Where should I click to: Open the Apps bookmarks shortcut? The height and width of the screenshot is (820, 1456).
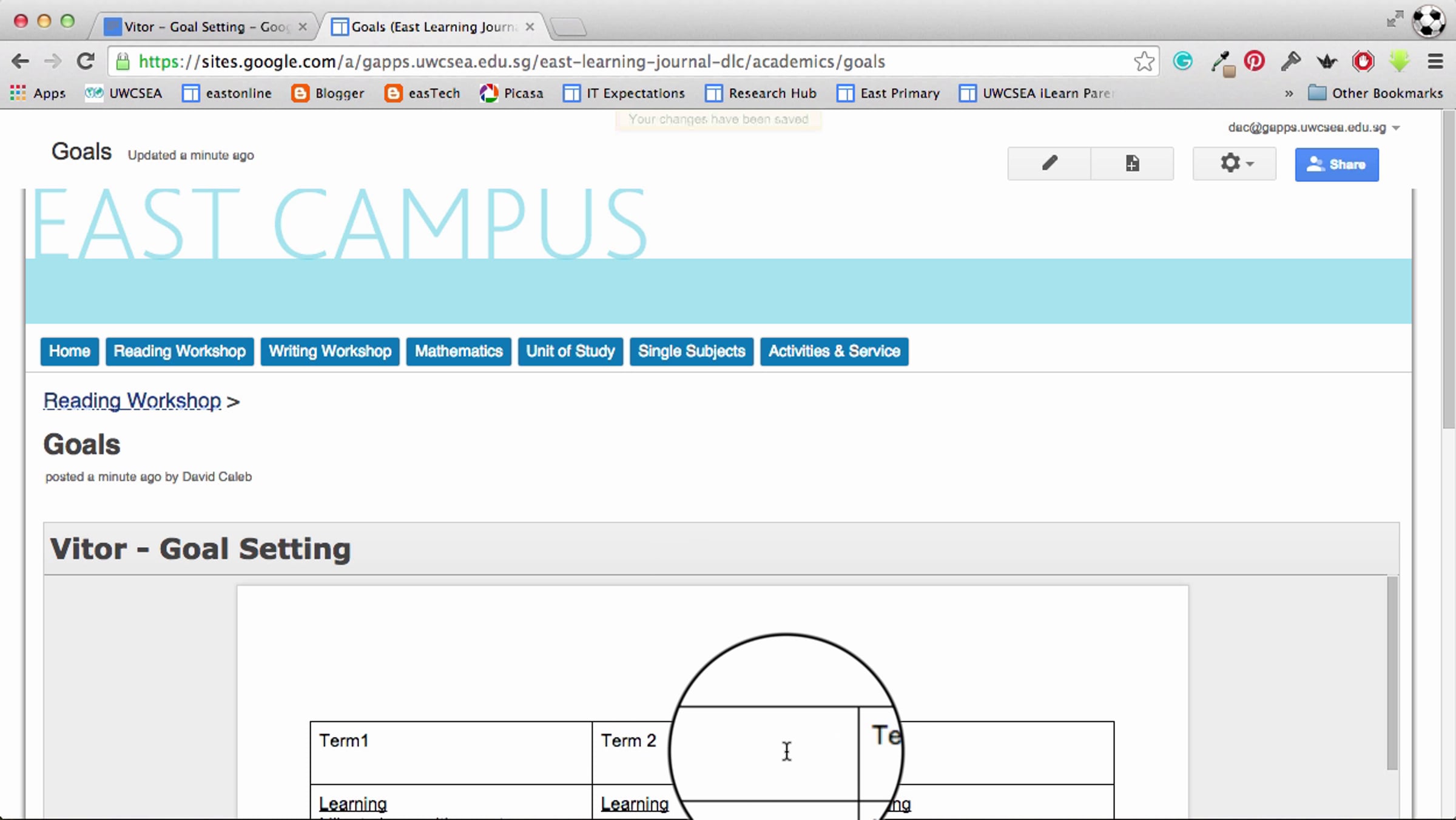click(38, 93)
